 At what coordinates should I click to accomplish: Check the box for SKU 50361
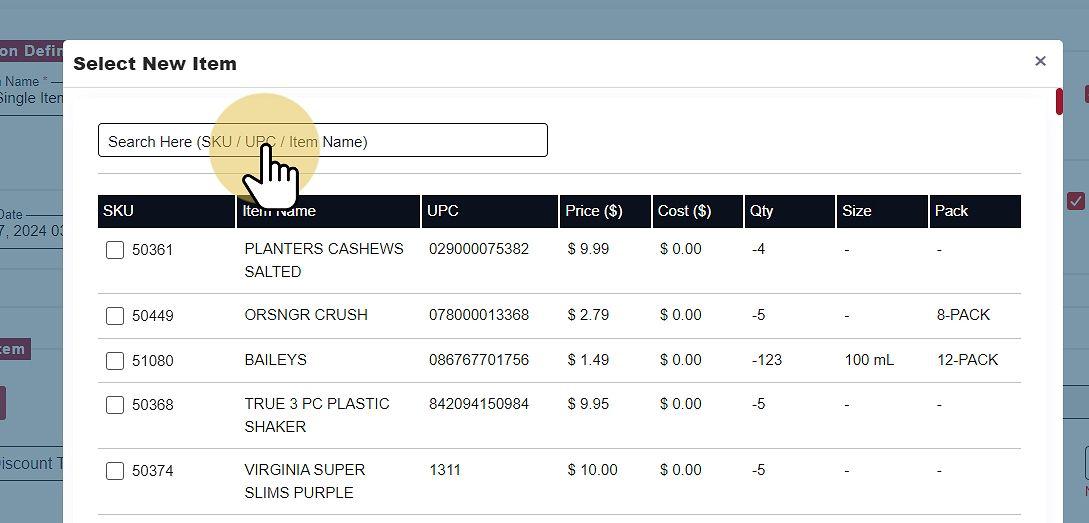click(115, 250)
